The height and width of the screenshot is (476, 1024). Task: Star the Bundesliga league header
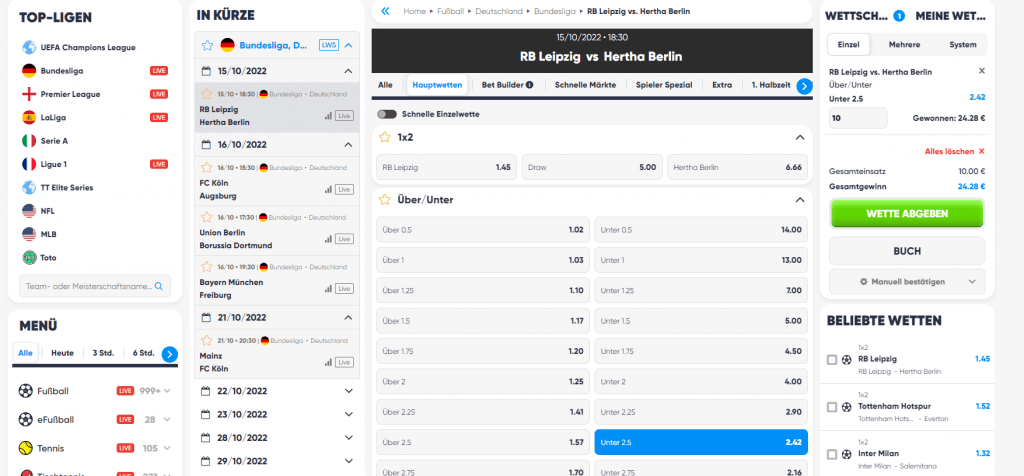click(x=207, y=45)
